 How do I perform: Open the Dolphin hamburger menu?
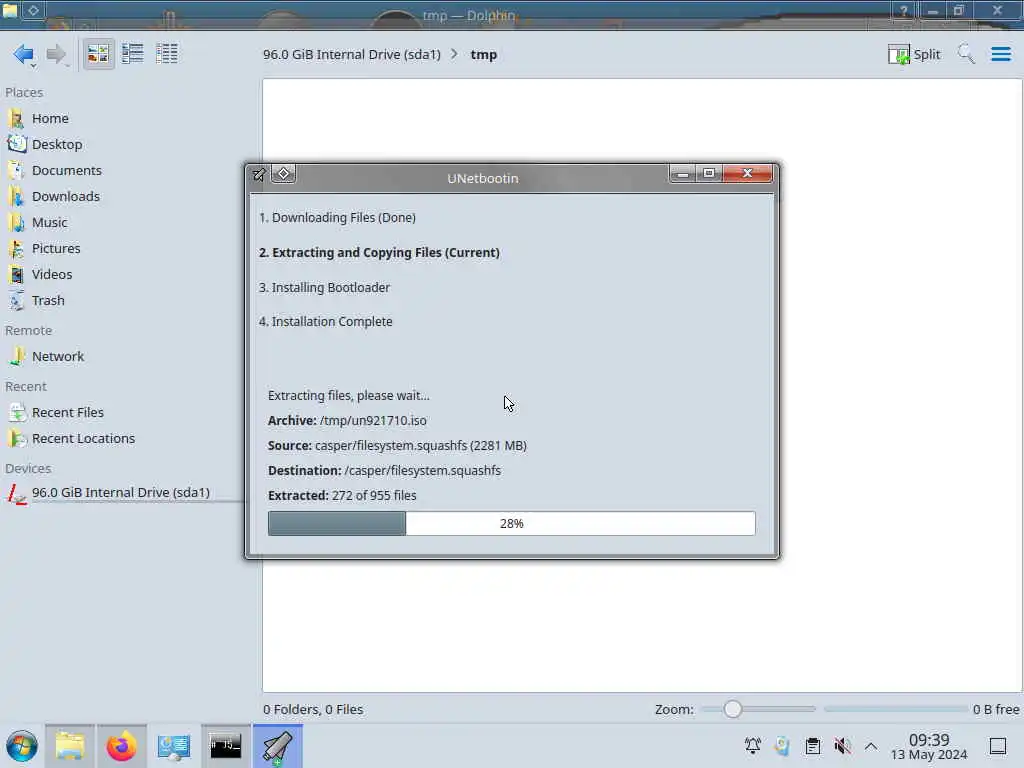click(x=1000, y=54)
